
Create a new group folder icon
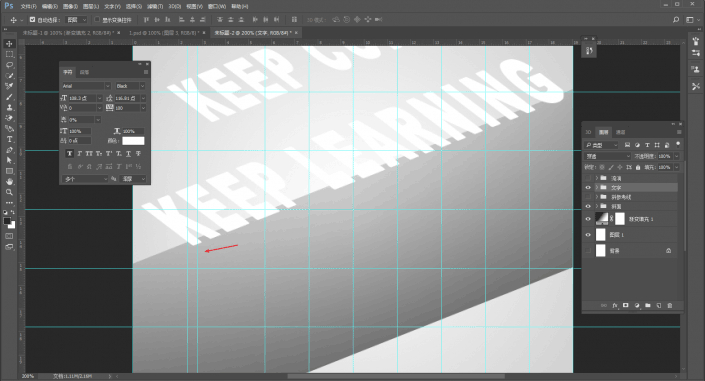648,305
